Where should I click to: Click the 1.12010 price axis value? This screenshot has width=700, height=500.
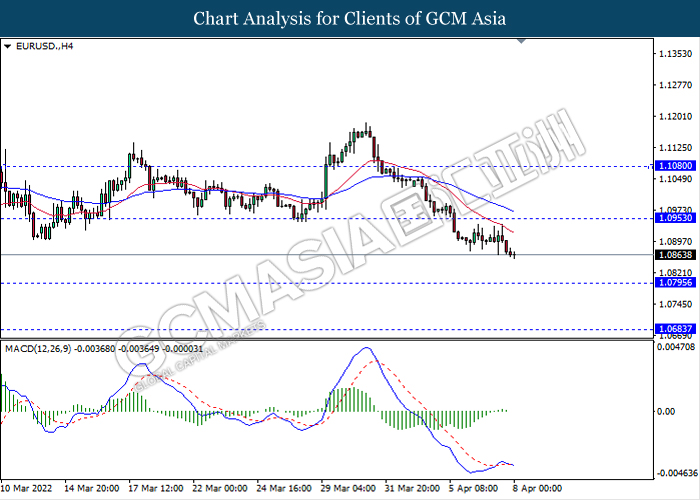coord(675,116)
